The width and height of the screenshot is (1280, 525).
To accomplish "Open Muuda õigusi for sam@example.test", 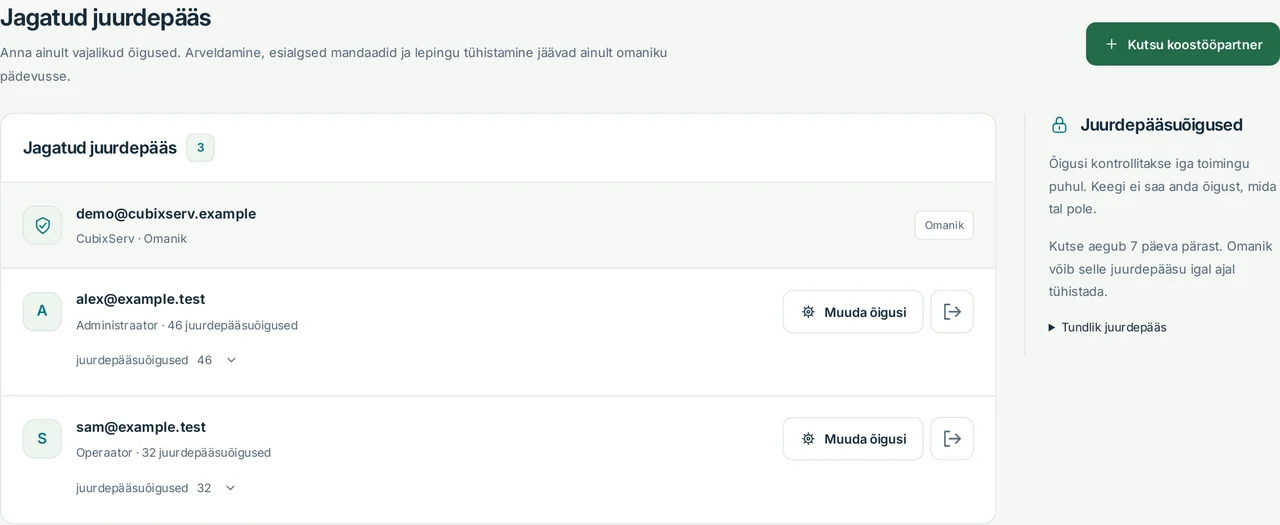I will click(853, 439).
